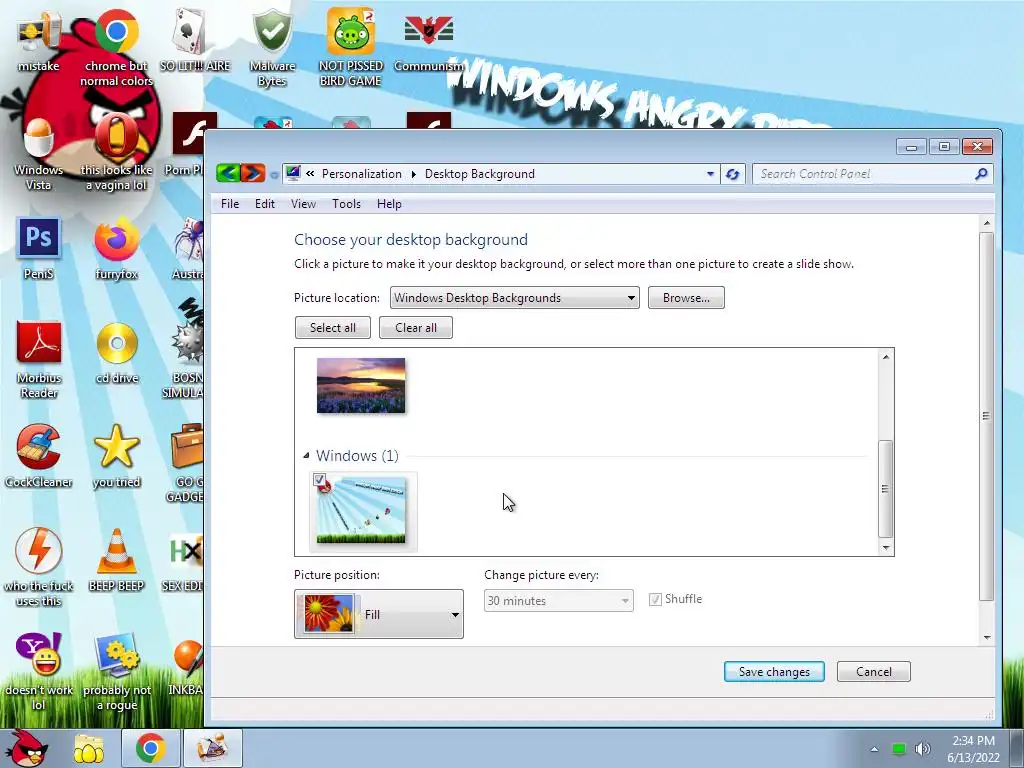This screenshot has width=1024, height=768.
Task: Click the Clear all button
Action: click(415, 327)
